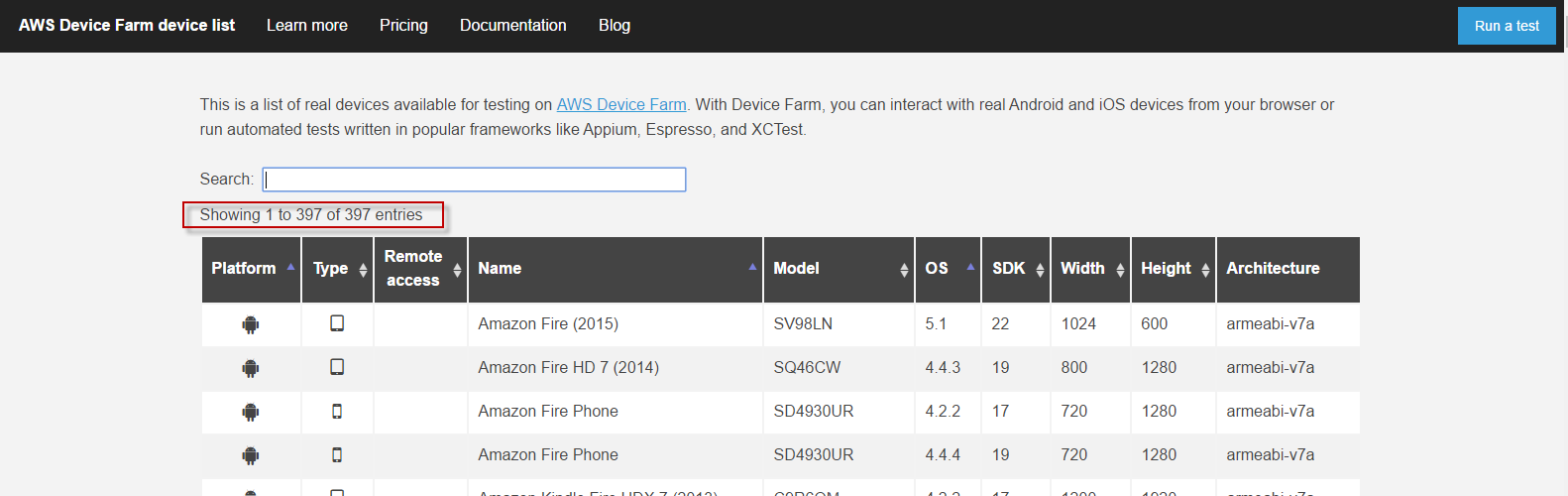Image resolution: width=1568 pixels, height=496 pixels.
Task: Click Android icon in OS 4.2.2 Fire Phone row
Action: [251, 412]
